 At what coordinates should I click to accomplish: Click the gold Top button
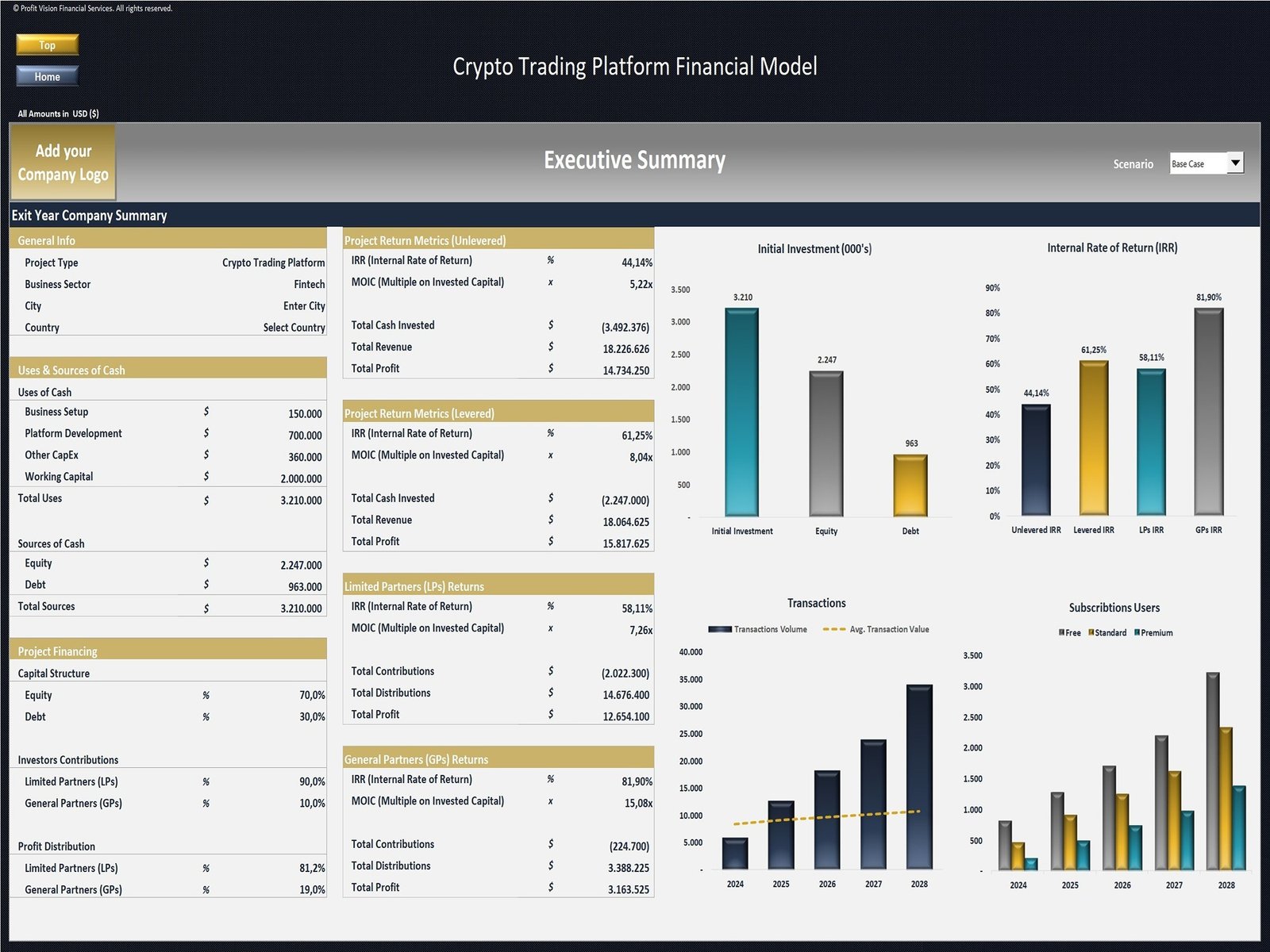[47, 44]
